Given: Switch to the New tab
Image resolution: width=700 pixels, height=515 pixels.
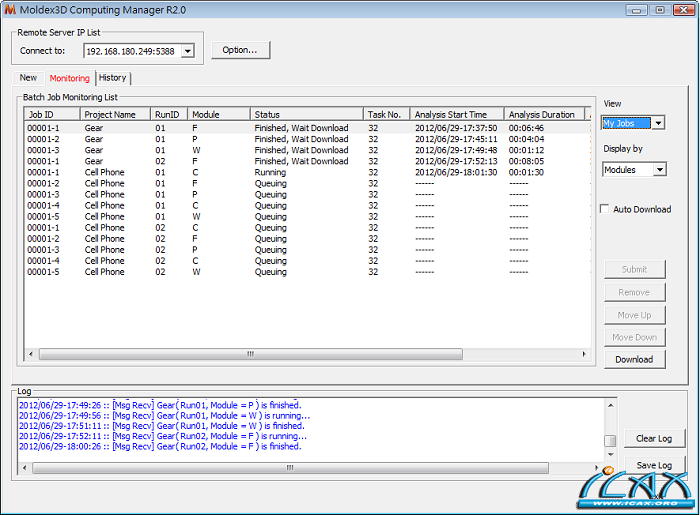Looking at the screenshot, I should click(28, 78).
